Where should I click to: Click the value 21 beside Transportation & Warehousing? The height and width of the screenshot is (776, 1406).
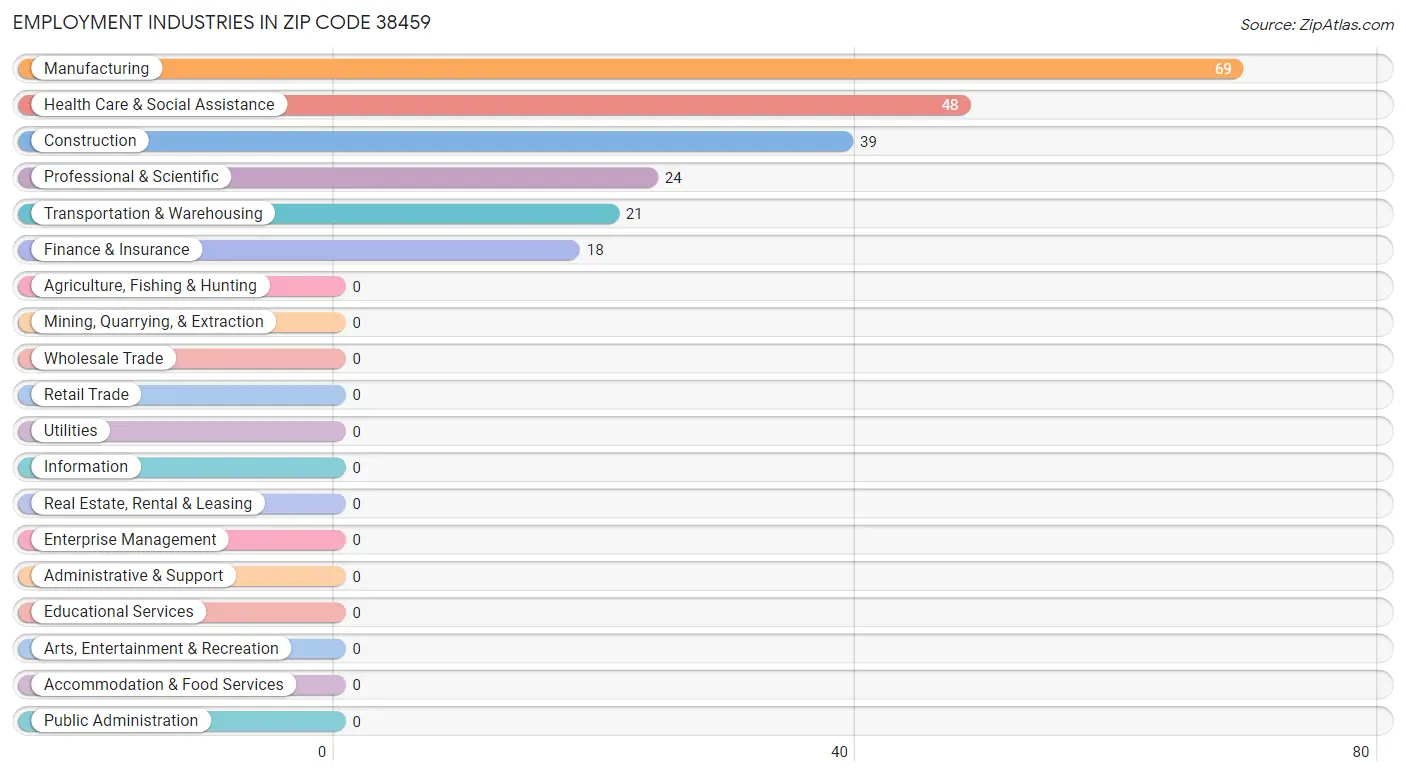tap(634, 214)
